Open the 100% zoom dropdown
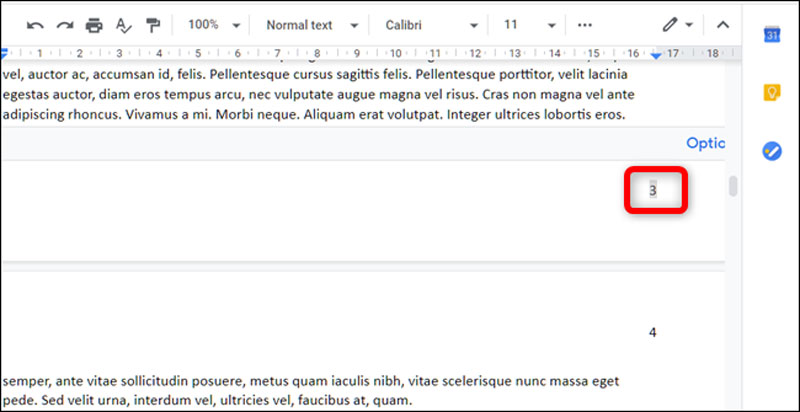This screenshot has width=800, height=412. point(214,25)
